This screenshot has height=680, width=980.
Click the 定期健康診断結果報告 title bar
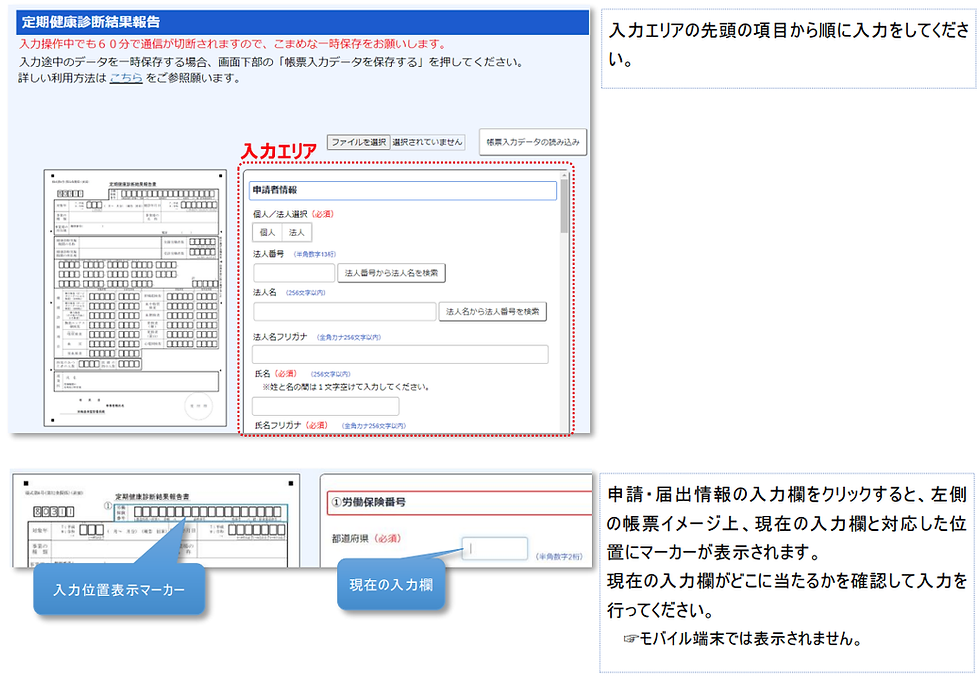[302, 22]
